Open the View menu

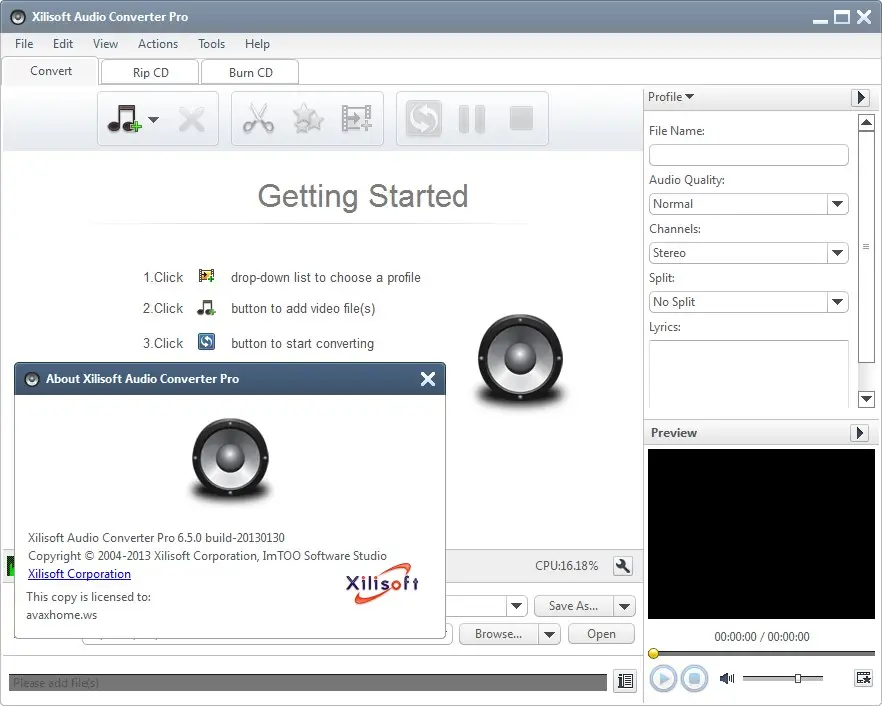click(x=105, y=44)
